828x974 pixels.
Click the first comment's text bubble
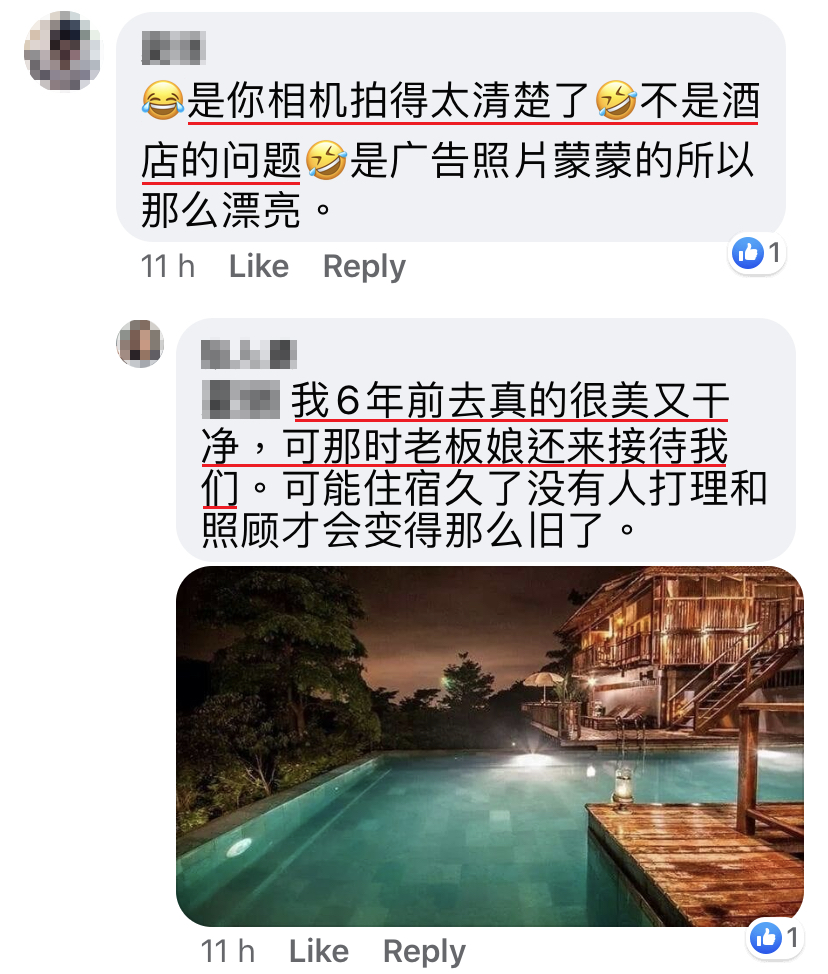coord(451,127)
